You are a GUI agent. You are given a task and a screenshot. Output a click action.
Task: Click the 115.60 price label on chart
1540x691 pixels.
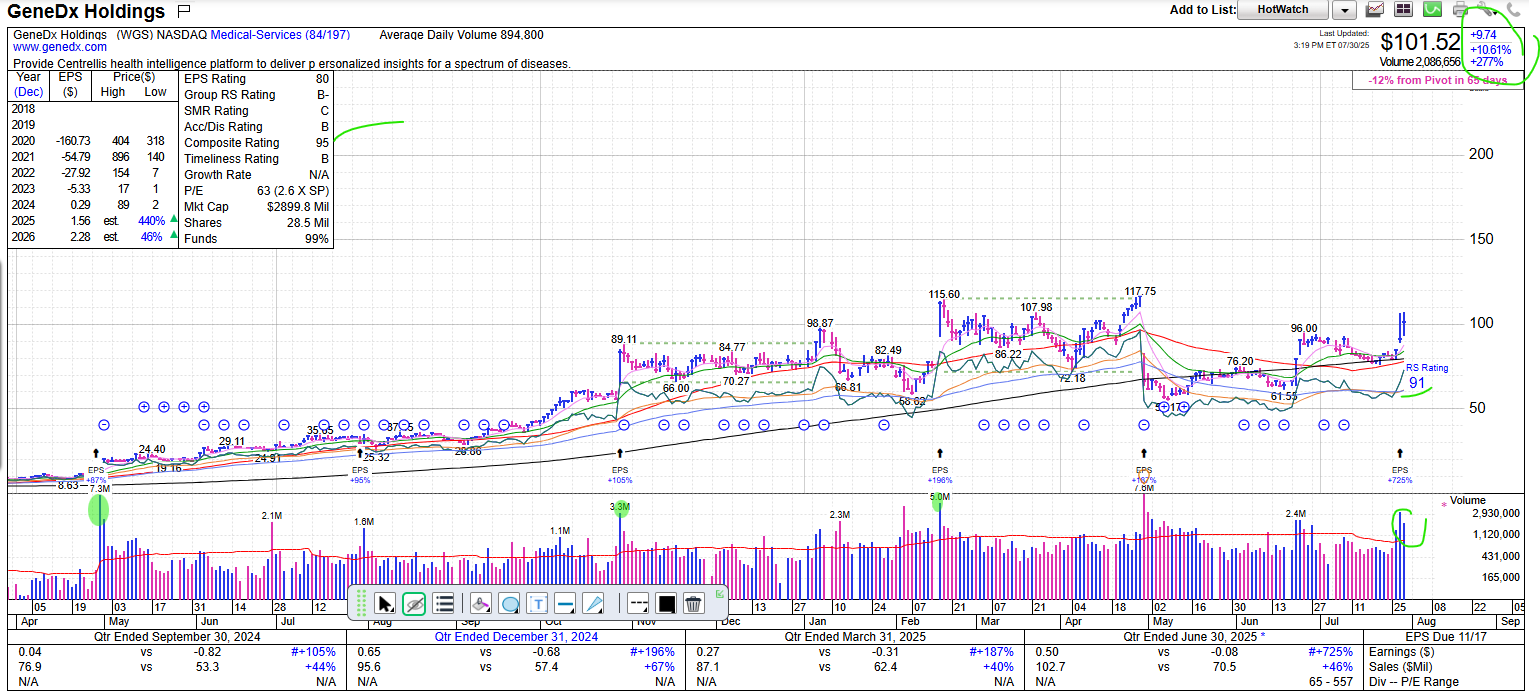pos(944,294)
